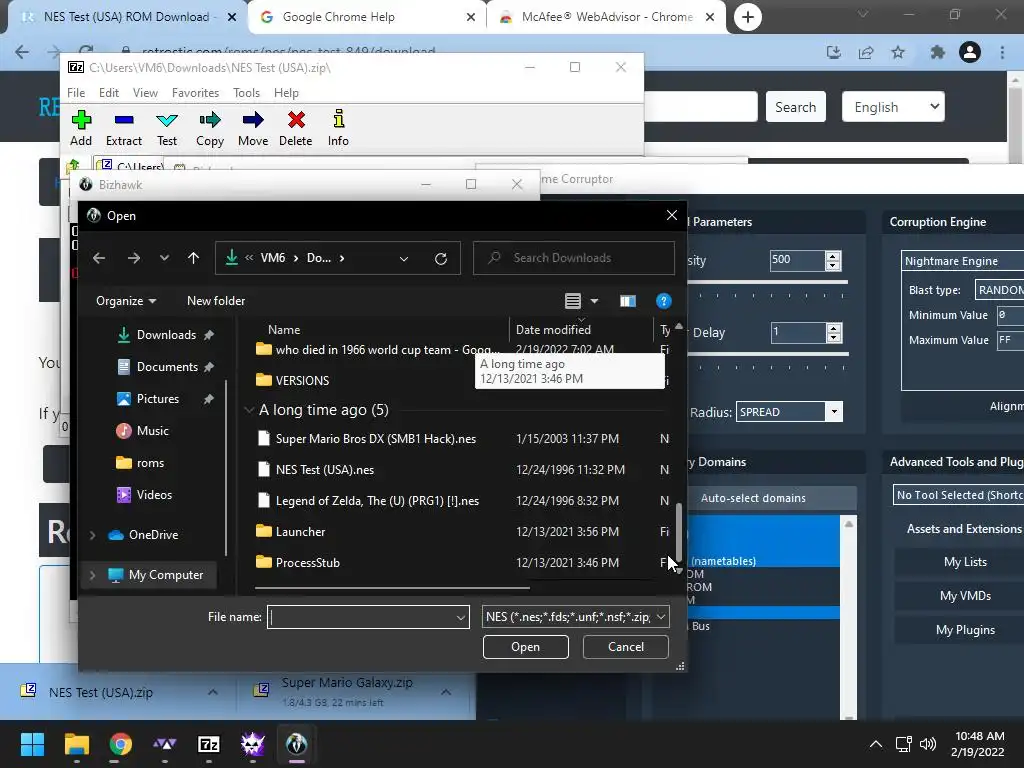This screenshot has height=768, width=1024.
Task: Select roms folder in sidebar
Action: [x=150, y=463]
